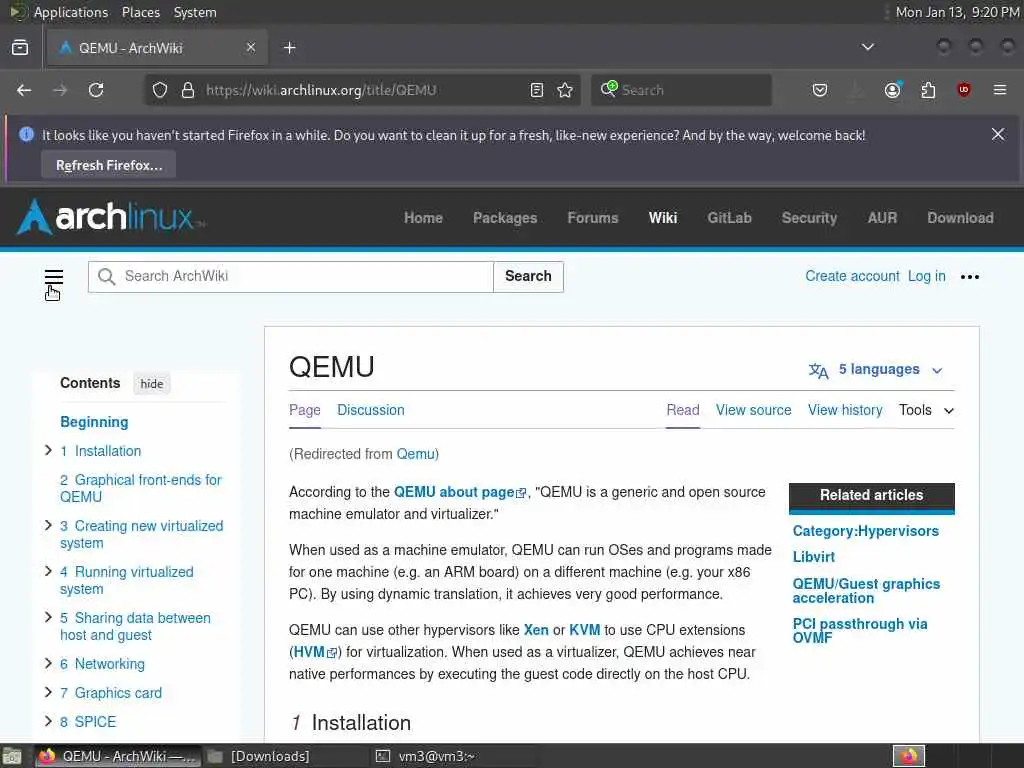Open the 5 languages dropdown
Image resolution: width=1024 pixels, height=768 pixels.
coord(875,370)
